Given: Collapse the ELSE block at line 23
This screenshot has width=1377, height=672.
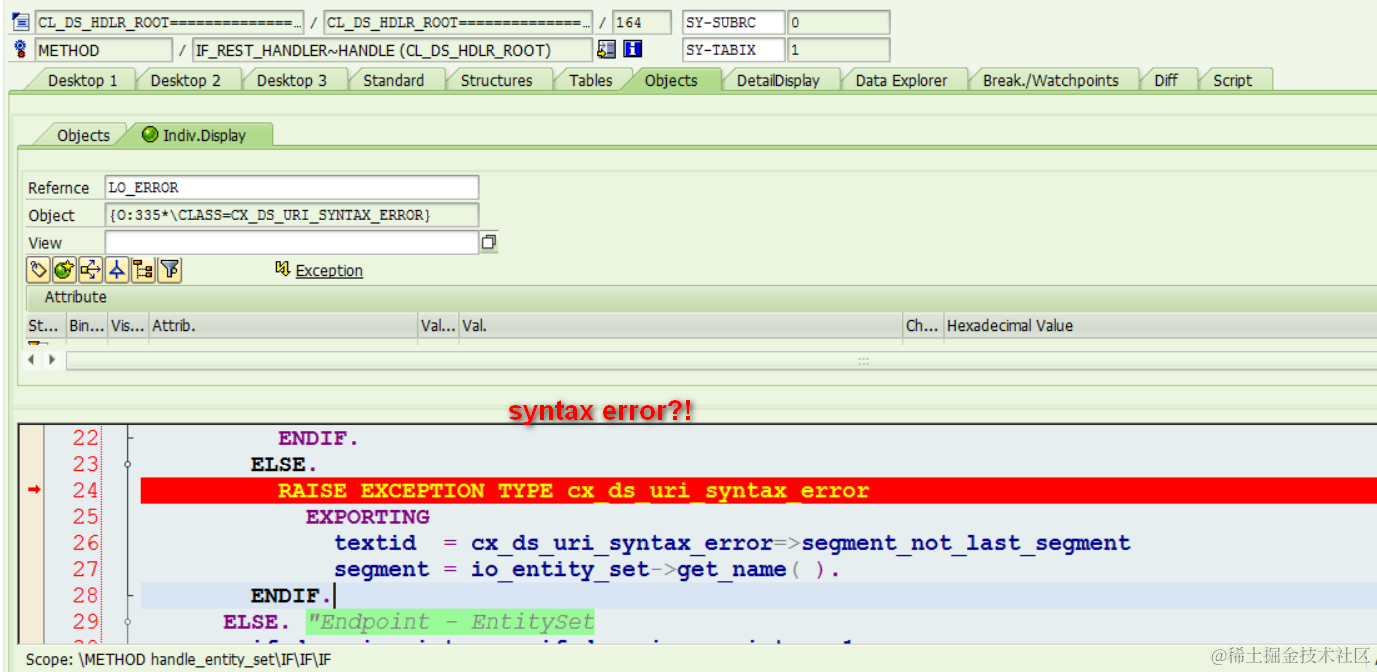Looking at the screenshot, I should tap(128, 464).
